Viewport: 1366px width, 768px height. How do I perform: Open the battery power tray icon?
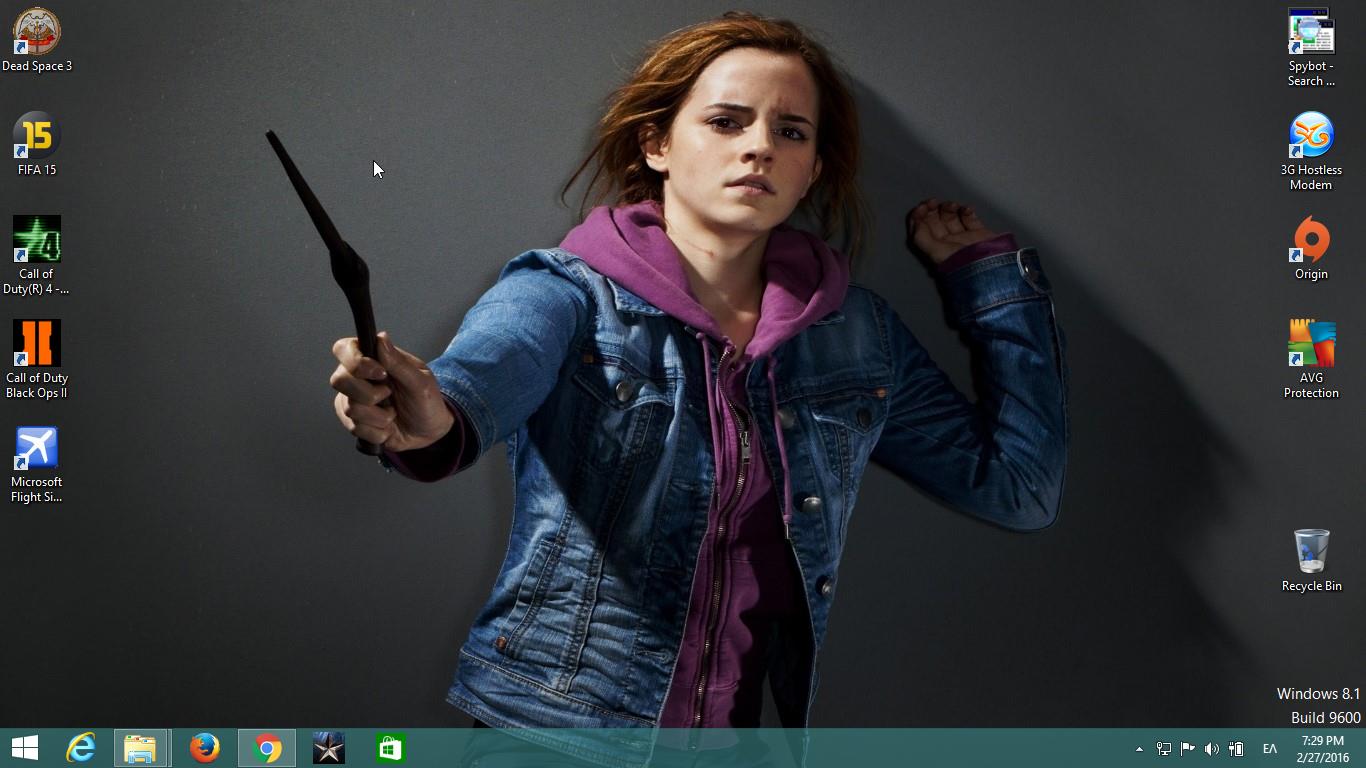1236,749
